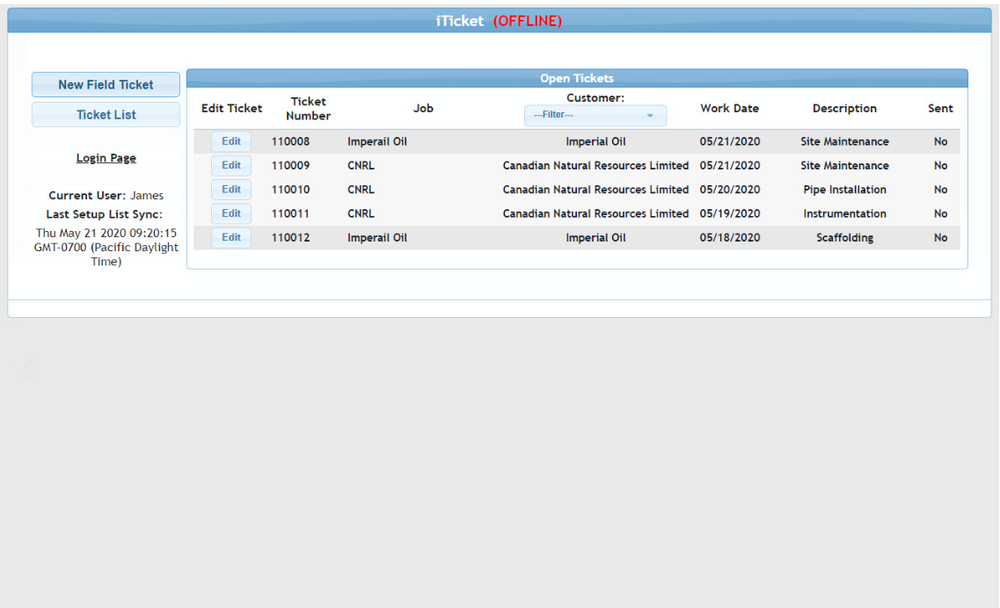The height and width of the screenshot is (608, 1000).
Task: Click the Open Tickets panel header
Action: click(x=578, y=77)
